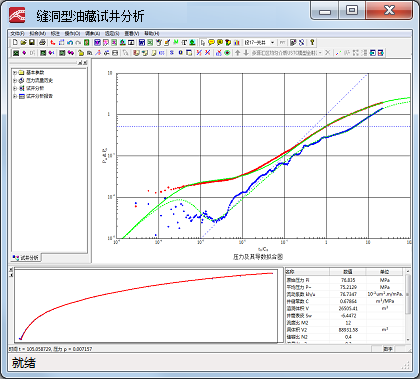The height and width of the screenshot is (380, 420).
Task: Click the gray up arrow toolbar icon
Action: click(237, 53)
